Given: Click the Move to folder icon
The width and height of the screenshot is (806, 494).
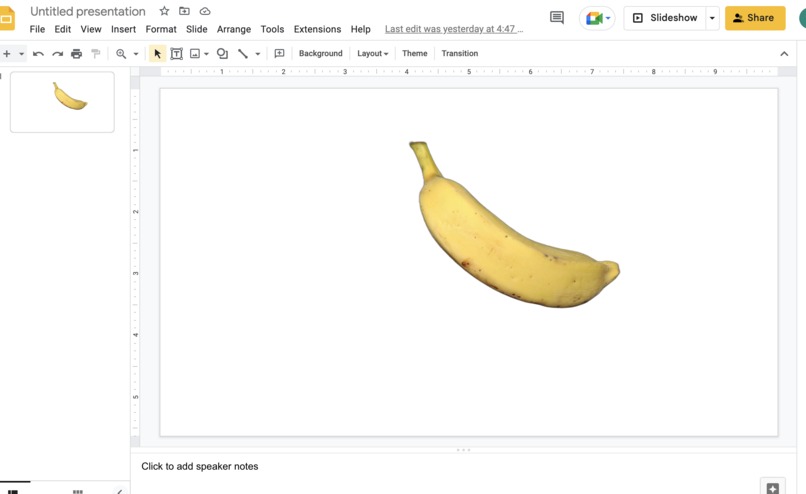Looking at the screenshot, I should coord(184,11).
